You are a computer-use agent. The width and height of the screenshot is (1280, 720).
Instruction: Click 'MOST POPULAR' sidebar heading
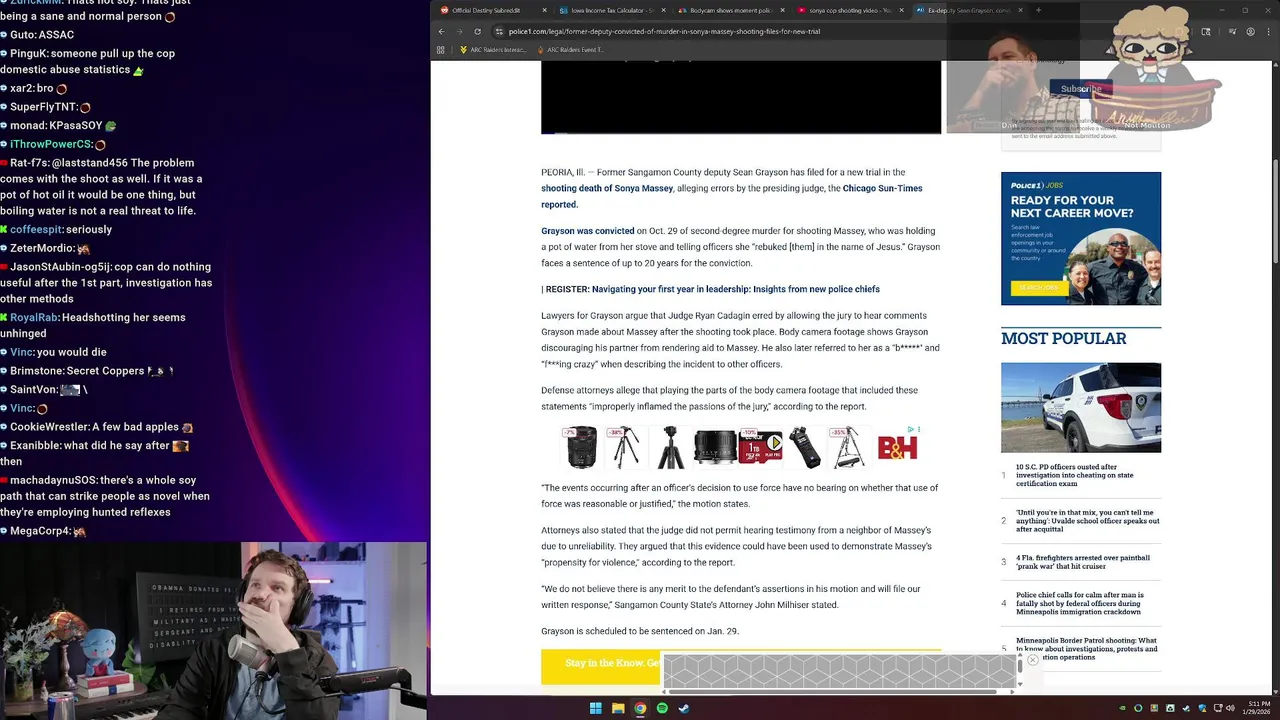tap(1063, 339)
